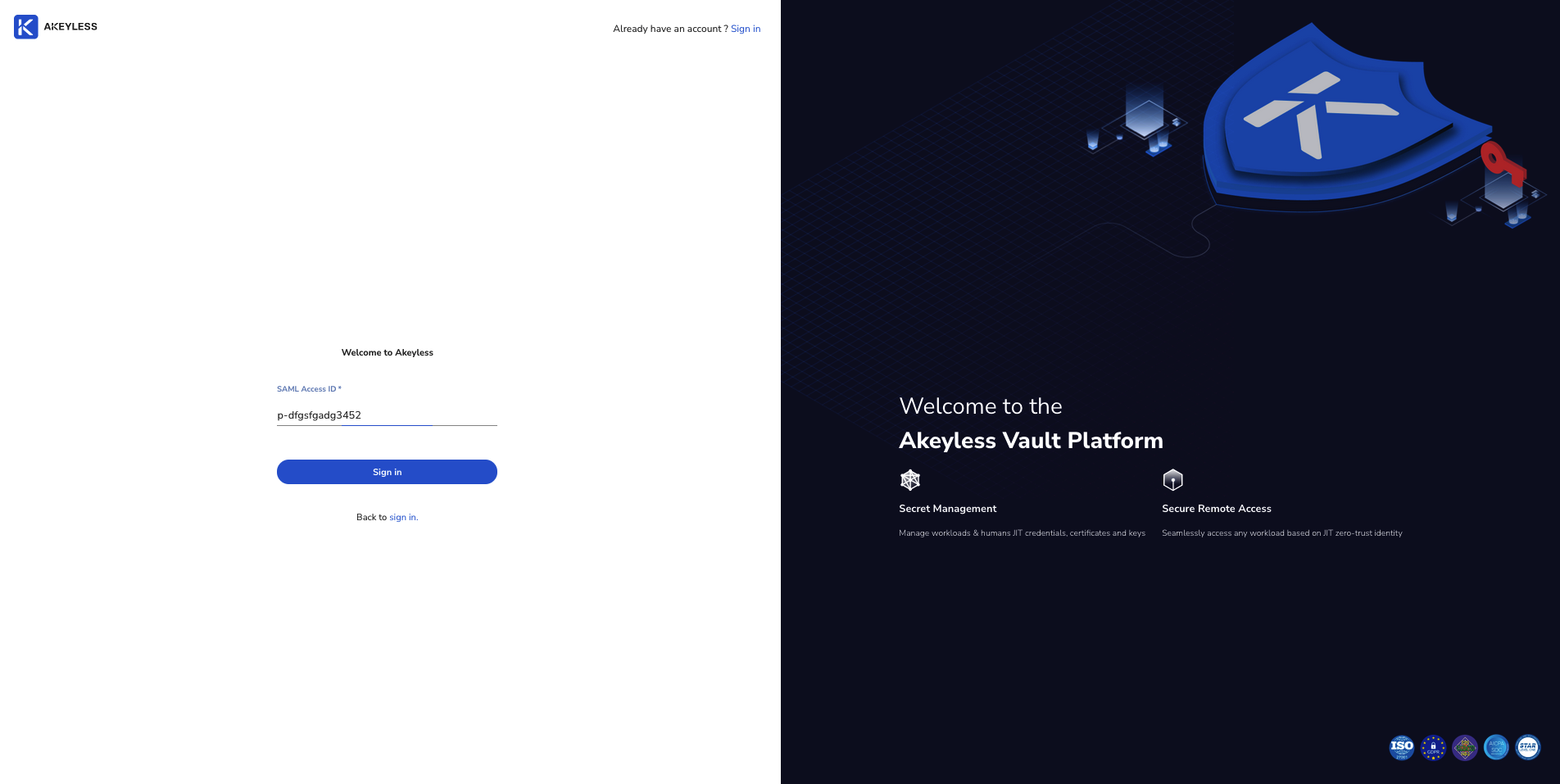Image resolution: width=1560 pixels, height=784 pixels.
Task: Click the 'Welcome to the' text
Action: point(981,406)
